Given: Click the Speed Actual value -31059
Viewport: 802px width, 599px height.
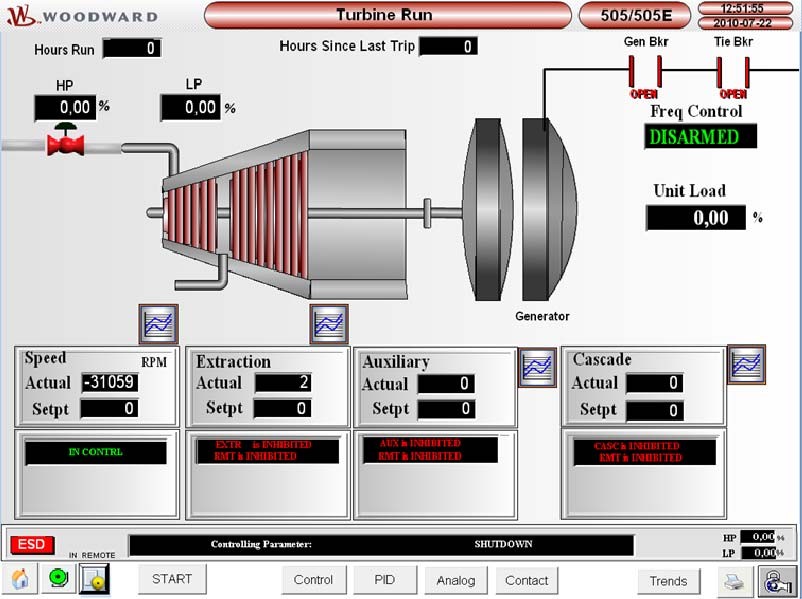Looking at the screenshot, I should click(110, 382).
